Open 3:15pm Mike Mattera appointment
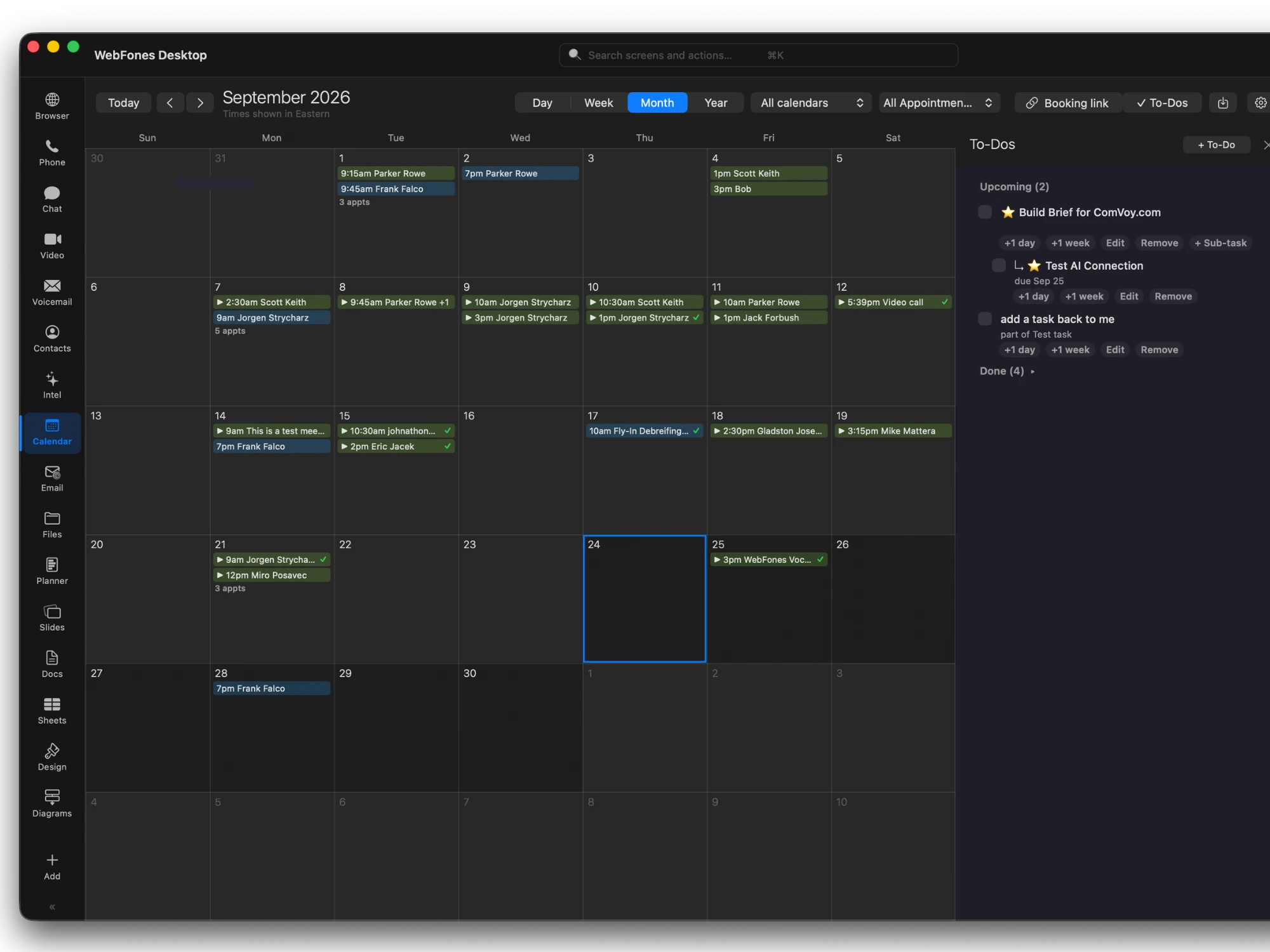Screen dimensions: 1270x952 pyautogui.click(x=893, y=431)
